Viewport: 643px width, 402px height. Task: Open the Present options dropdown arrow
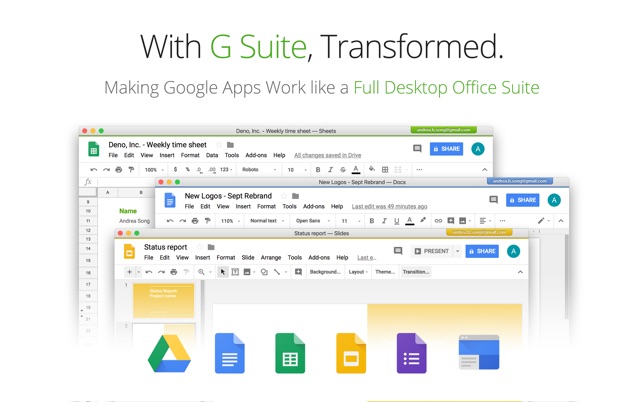click(x=457, y=251)
